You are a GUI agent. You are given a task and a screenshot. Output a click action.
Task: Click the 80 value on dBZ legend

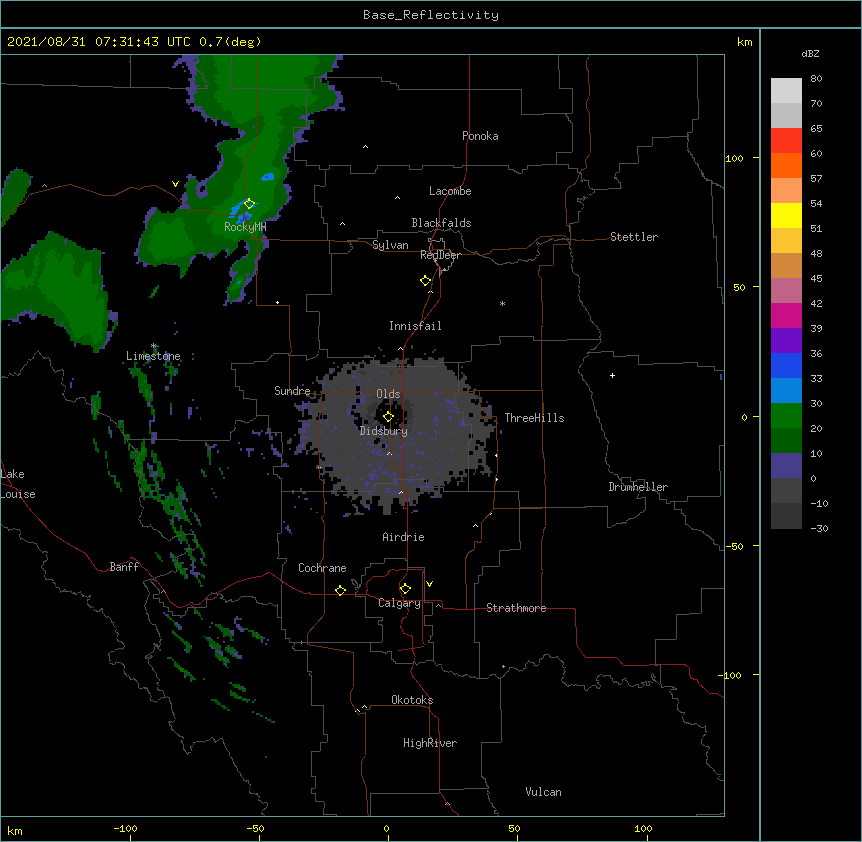[816, 79]
